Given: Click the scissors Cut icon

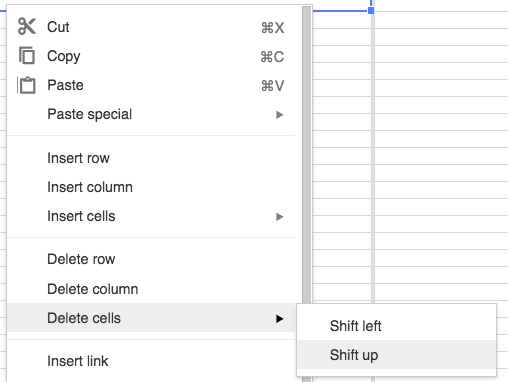Looking at the screenshot, I should (x=27, y=26).
